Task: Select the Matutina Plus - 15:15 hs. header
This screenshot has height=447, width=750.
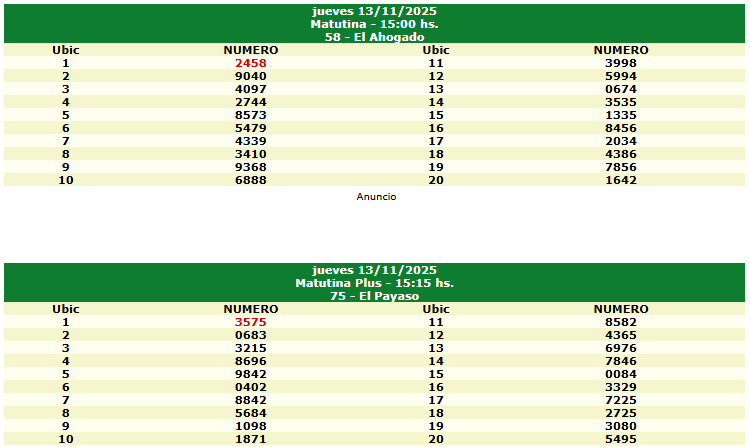Action: point(374,283)
